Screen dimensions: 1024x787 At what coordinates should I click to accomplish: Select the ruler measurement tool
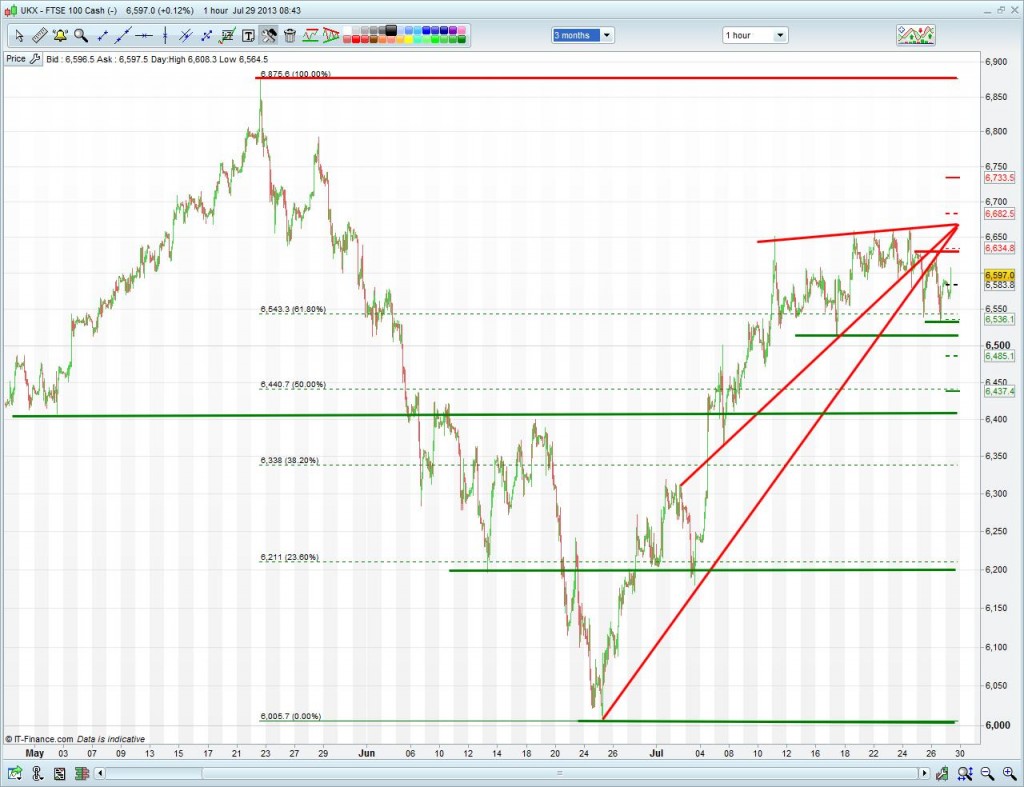coord(39,36)
